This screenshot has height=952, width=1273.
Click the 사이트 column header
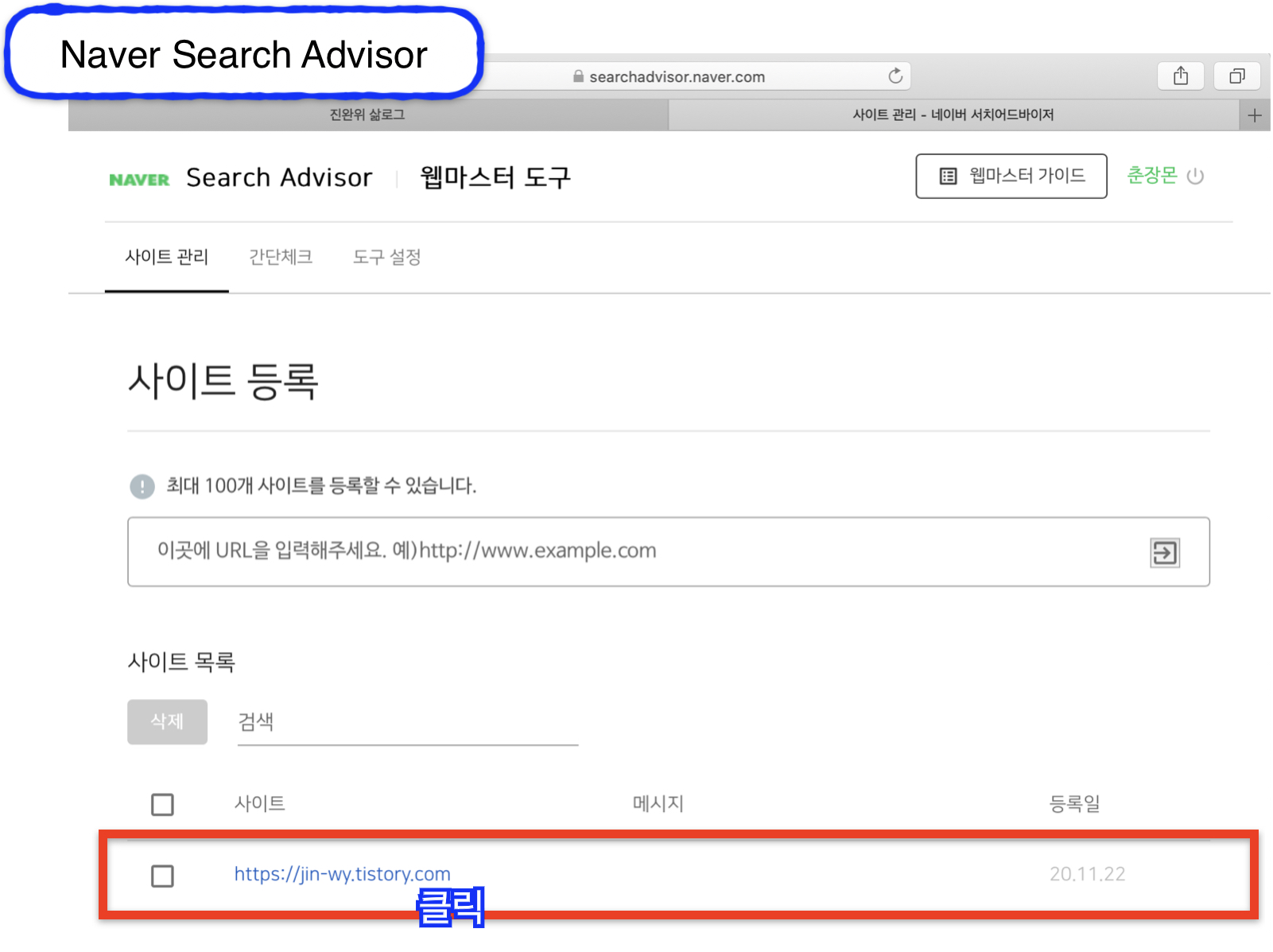[260, 804]
